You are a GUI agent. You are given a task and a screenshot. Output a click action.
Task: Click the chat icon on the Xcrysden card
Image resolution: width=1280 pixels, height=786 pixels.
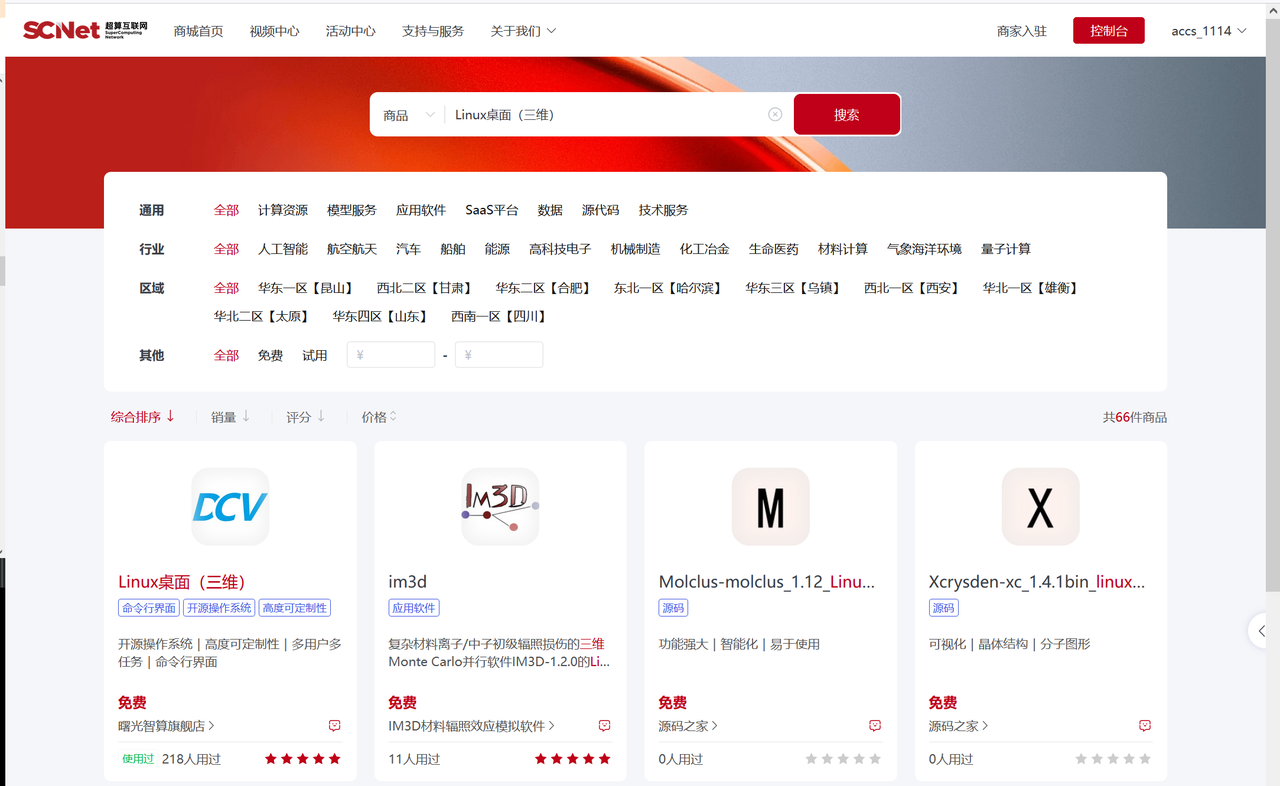click(x=1144, y=726)
